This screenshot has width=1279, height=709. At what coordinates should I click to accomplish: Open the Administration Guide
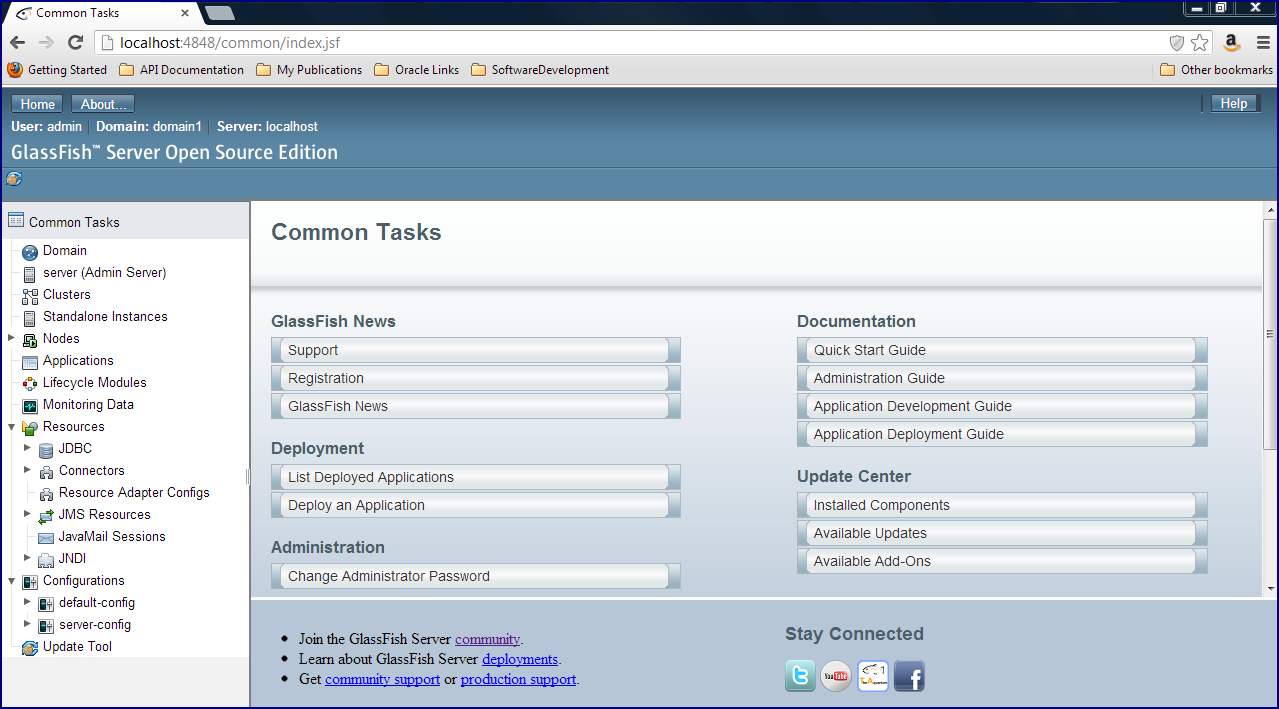(x=1002, y=378)
